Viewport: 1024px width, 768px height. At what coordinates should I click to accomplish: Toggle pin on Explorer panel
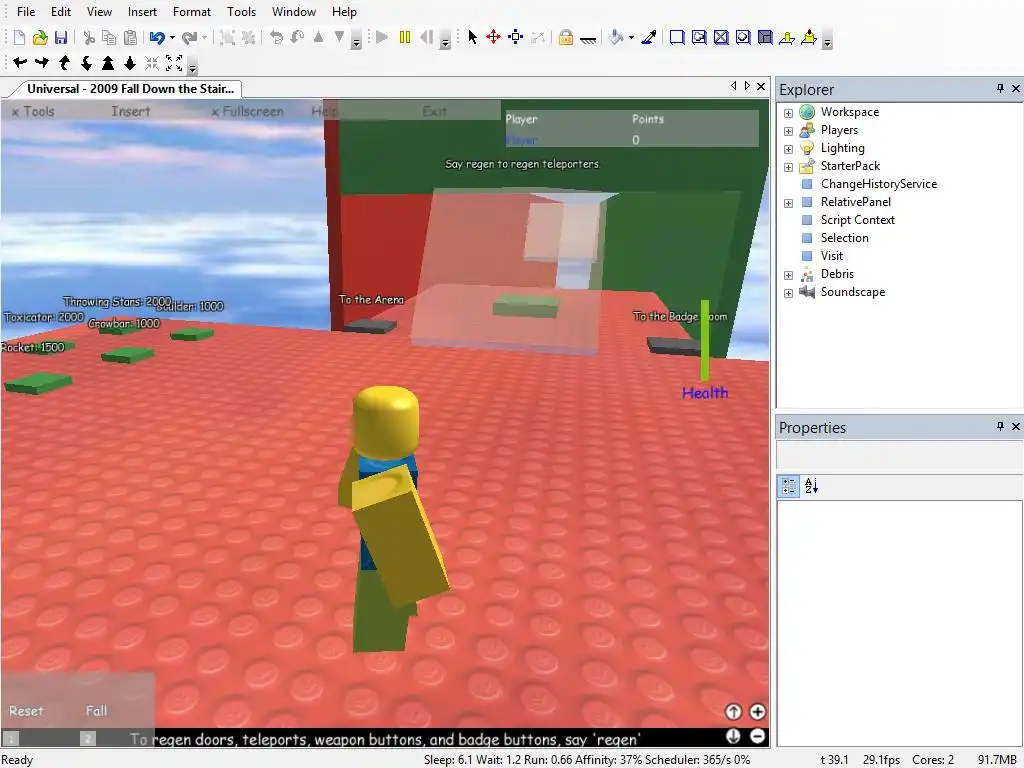pyautogui.click(x=1000, y=88)
